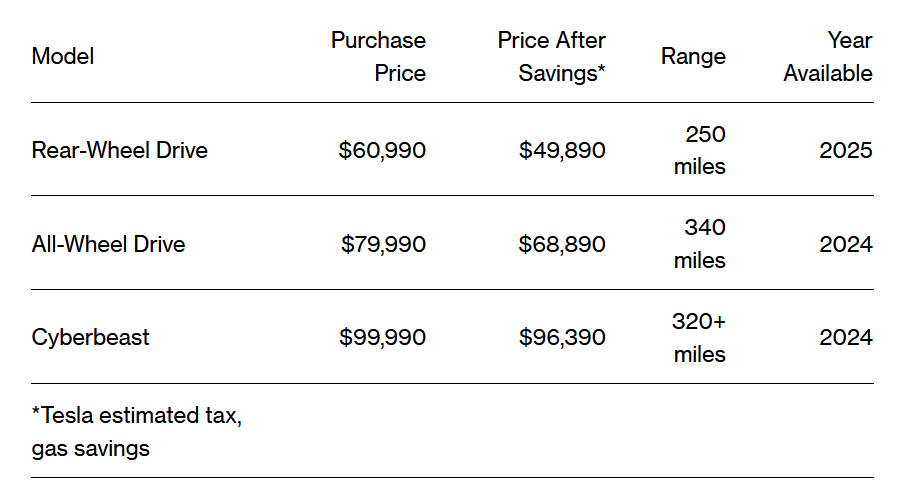Click Cyberbeast's 2024 year available cell
The height and width of the screenshot is (498, 909).
click(x=846, y=337)
